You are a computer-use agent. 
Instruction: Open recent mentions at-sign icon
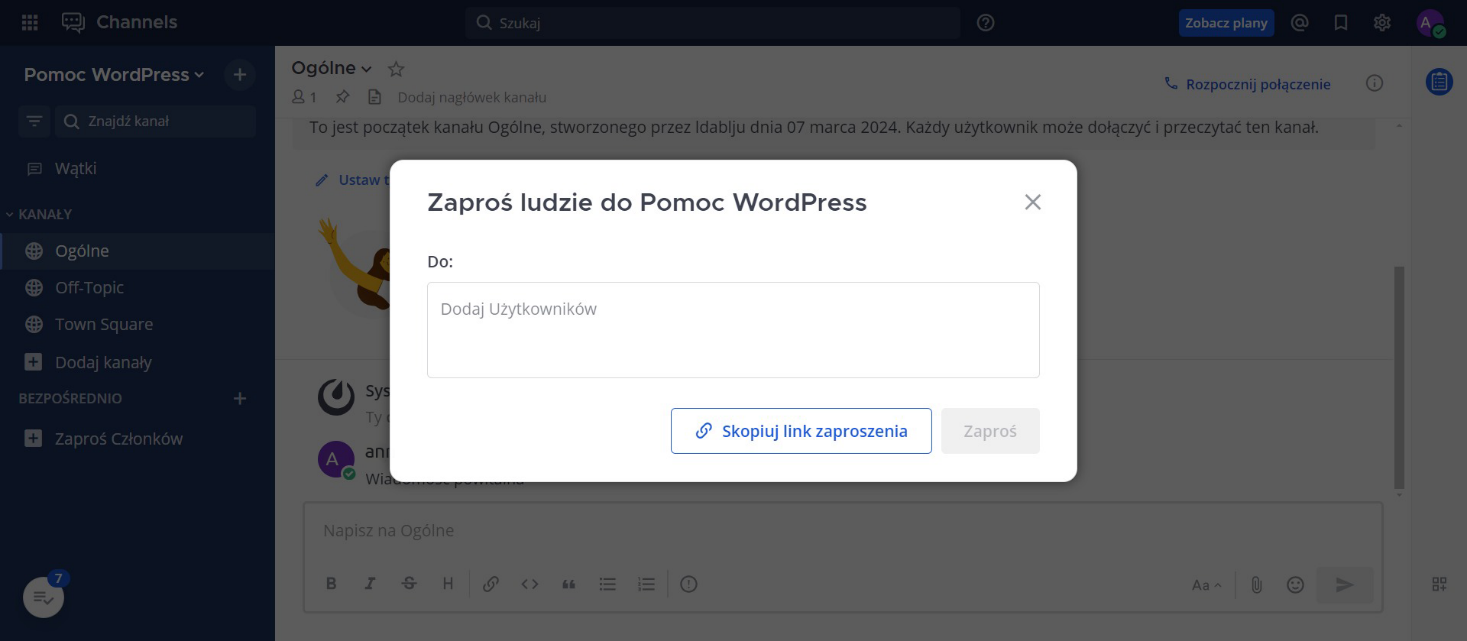[1300, 22]
